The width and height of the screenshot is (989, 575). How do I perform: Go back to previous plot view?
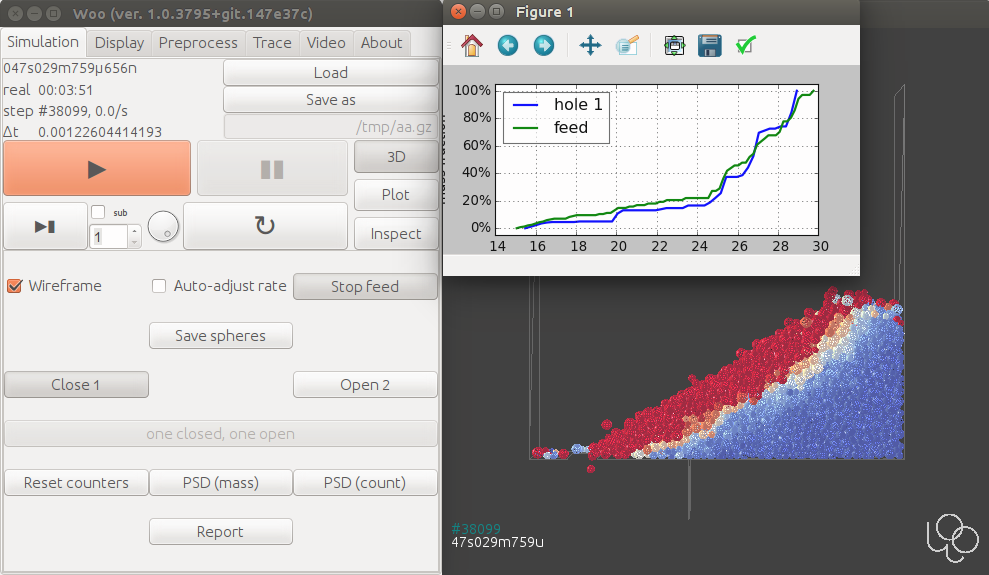tap(508, 45)
